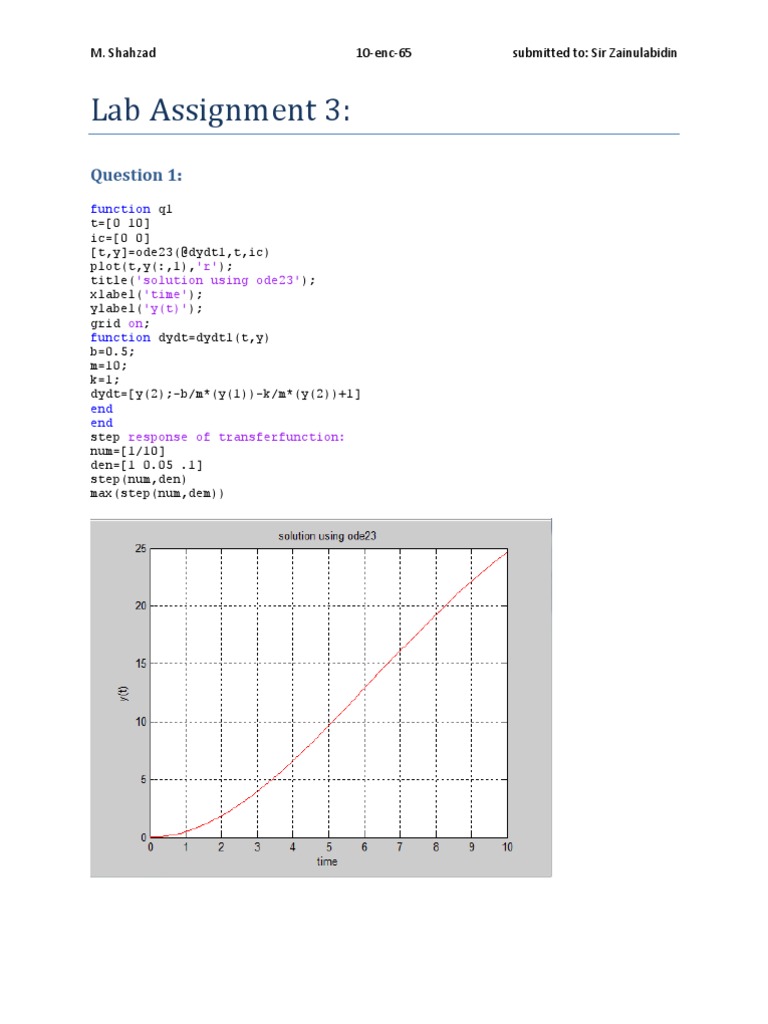Click the x-axis tick value 7

click(x=400, y=847)
